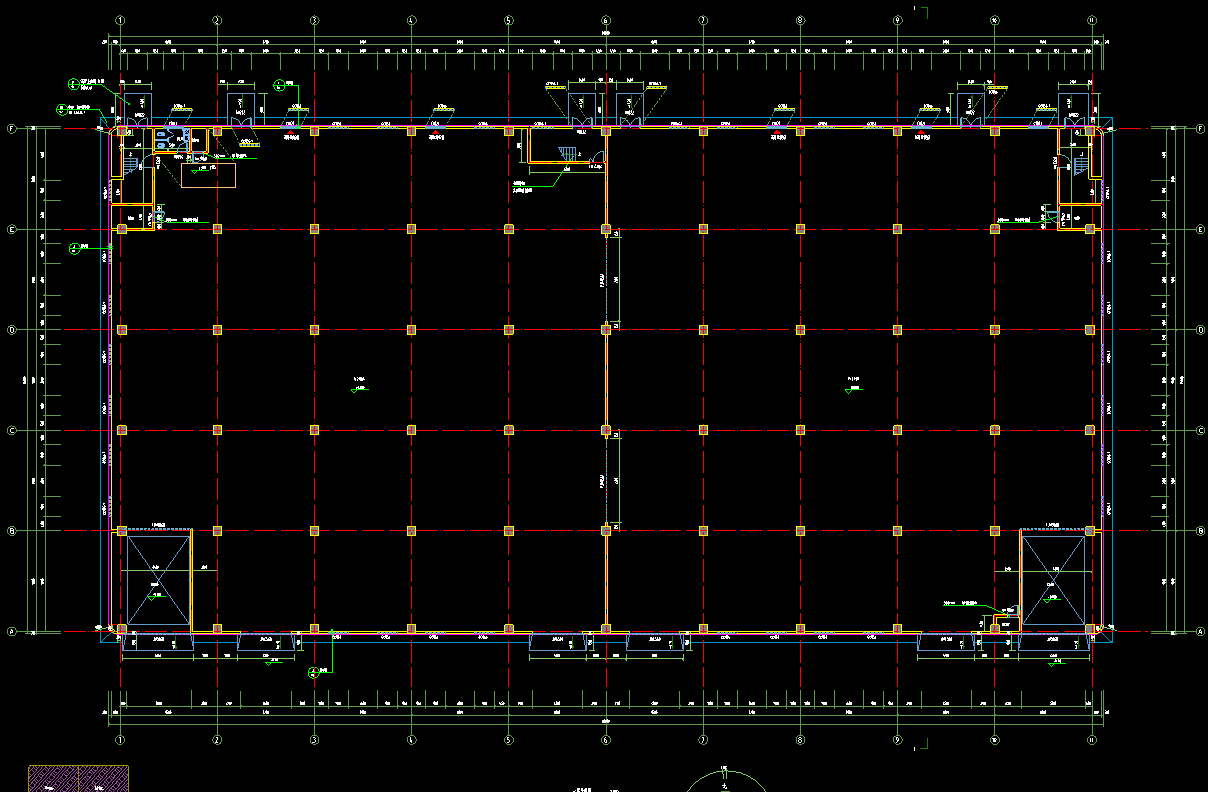Click the north arrow symbol at bottom
The width and height of the screenshot is (1208, 792).
tap(724, 778)
